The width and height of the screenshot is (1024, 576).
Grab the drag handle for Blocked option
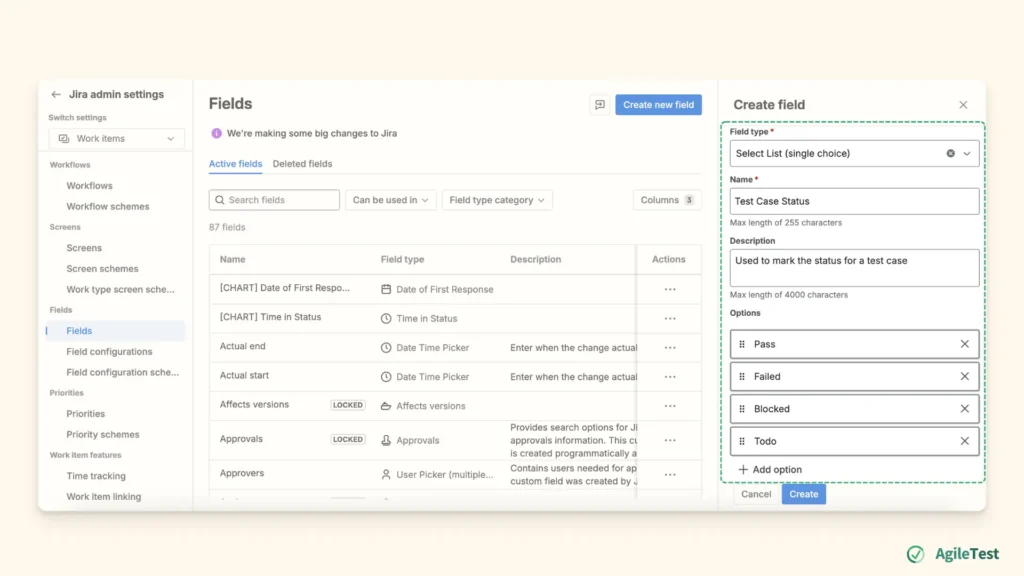pos(742,409)
